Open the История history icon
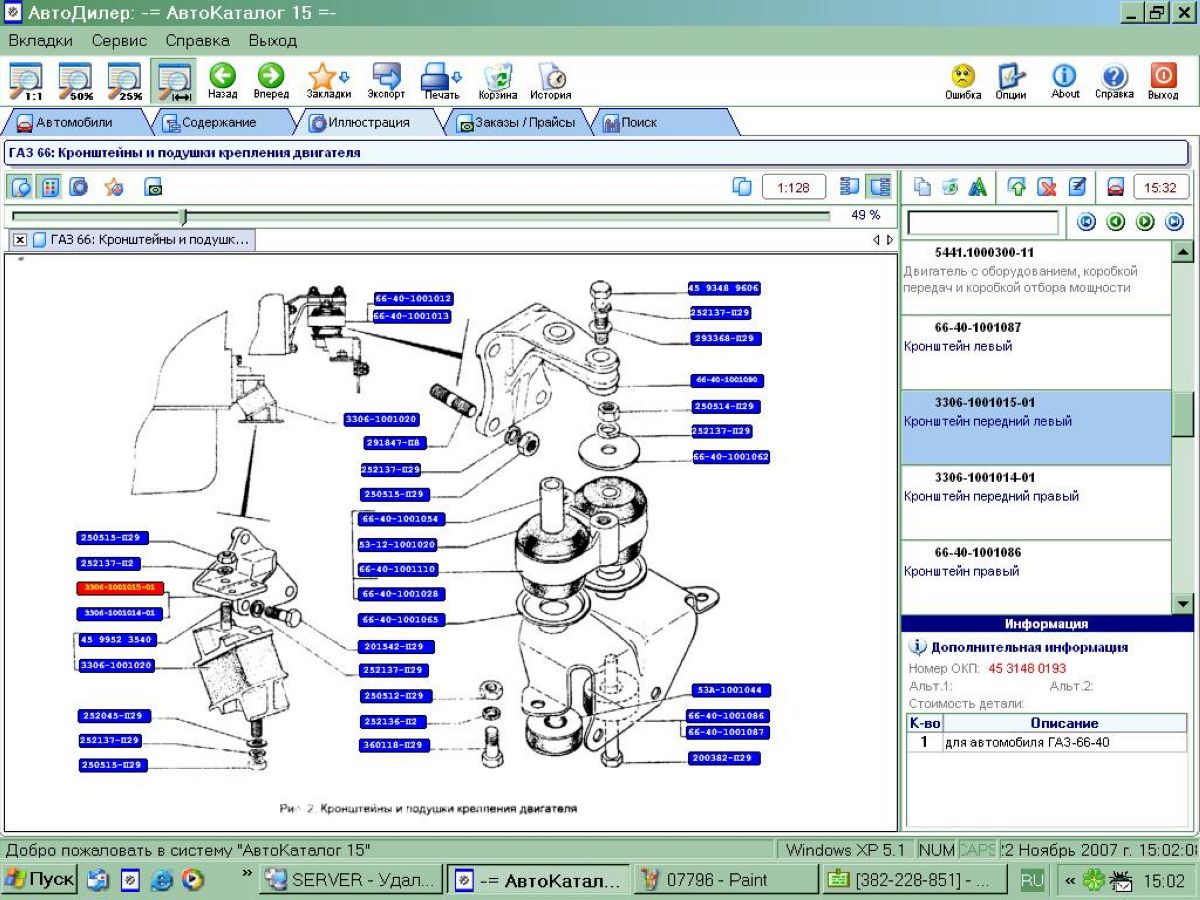Image resolution: width=1200 pixels, height=900 pixels. [551, 82]
